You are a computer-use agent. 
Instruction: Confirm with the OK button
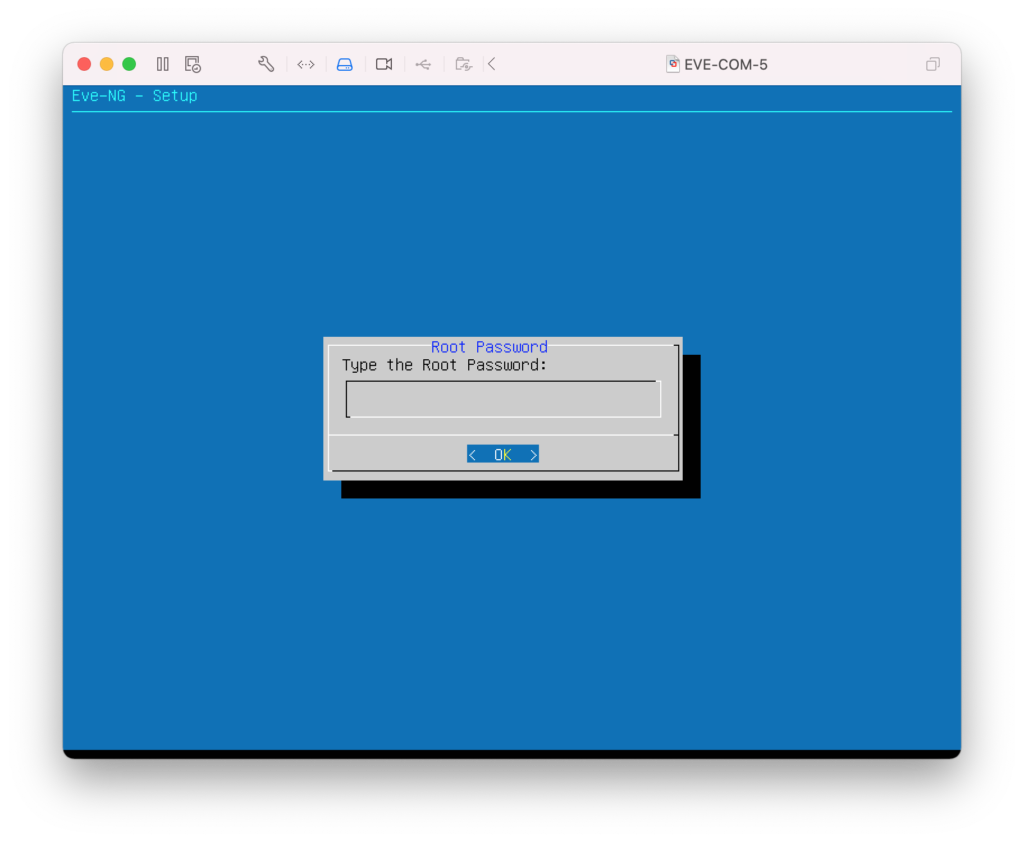point(503,455)
